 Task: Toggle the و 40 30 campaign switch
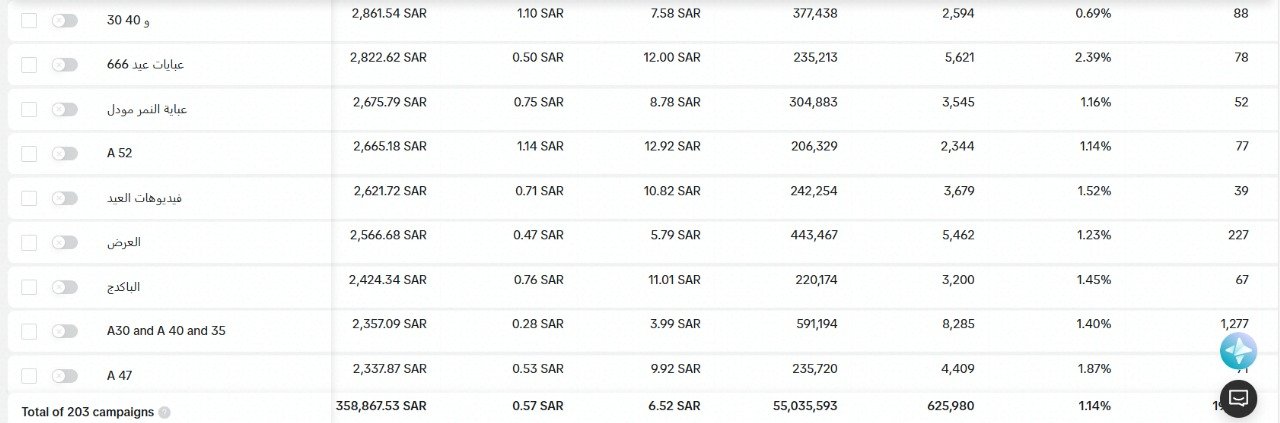click(x=65, y=20)
